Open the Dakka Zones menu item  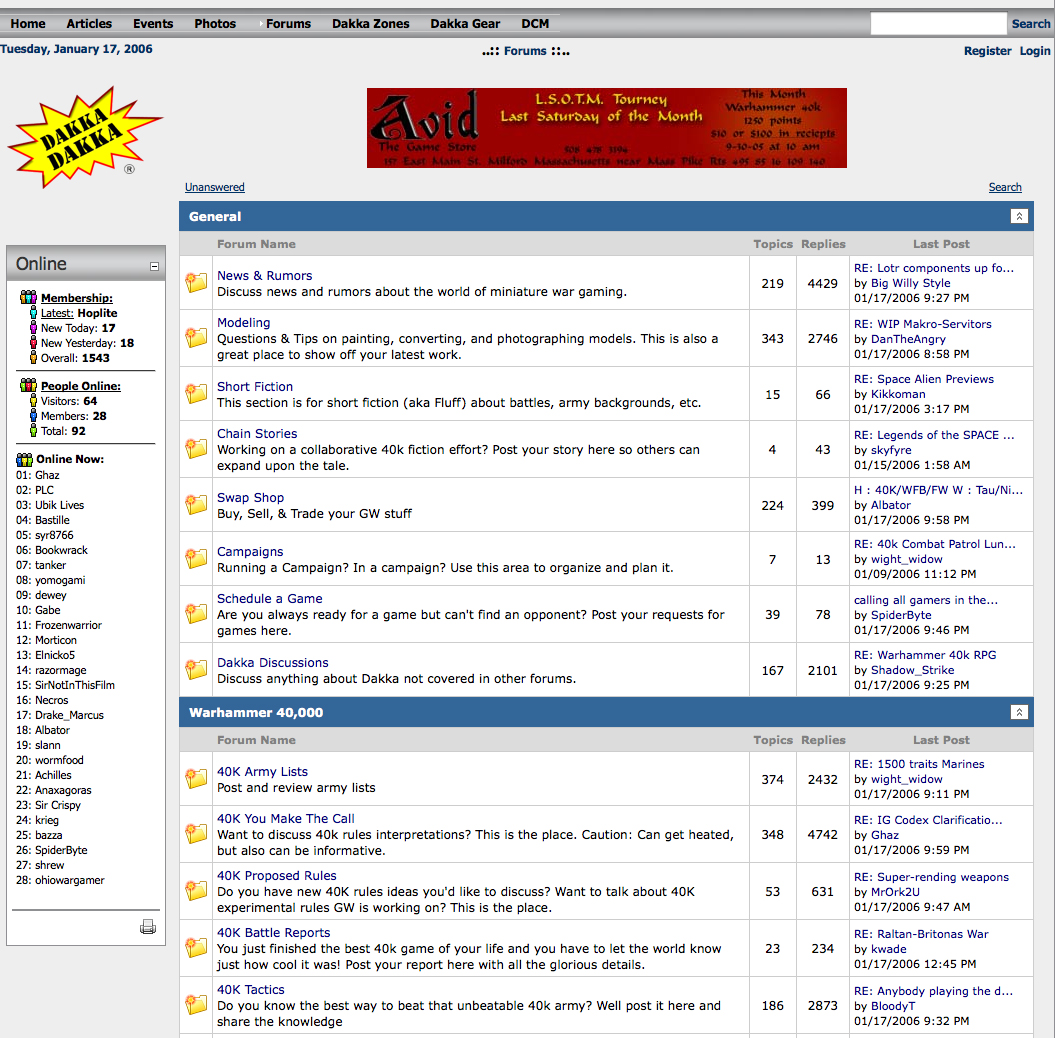pyautogui.click(x=370, y=24)
